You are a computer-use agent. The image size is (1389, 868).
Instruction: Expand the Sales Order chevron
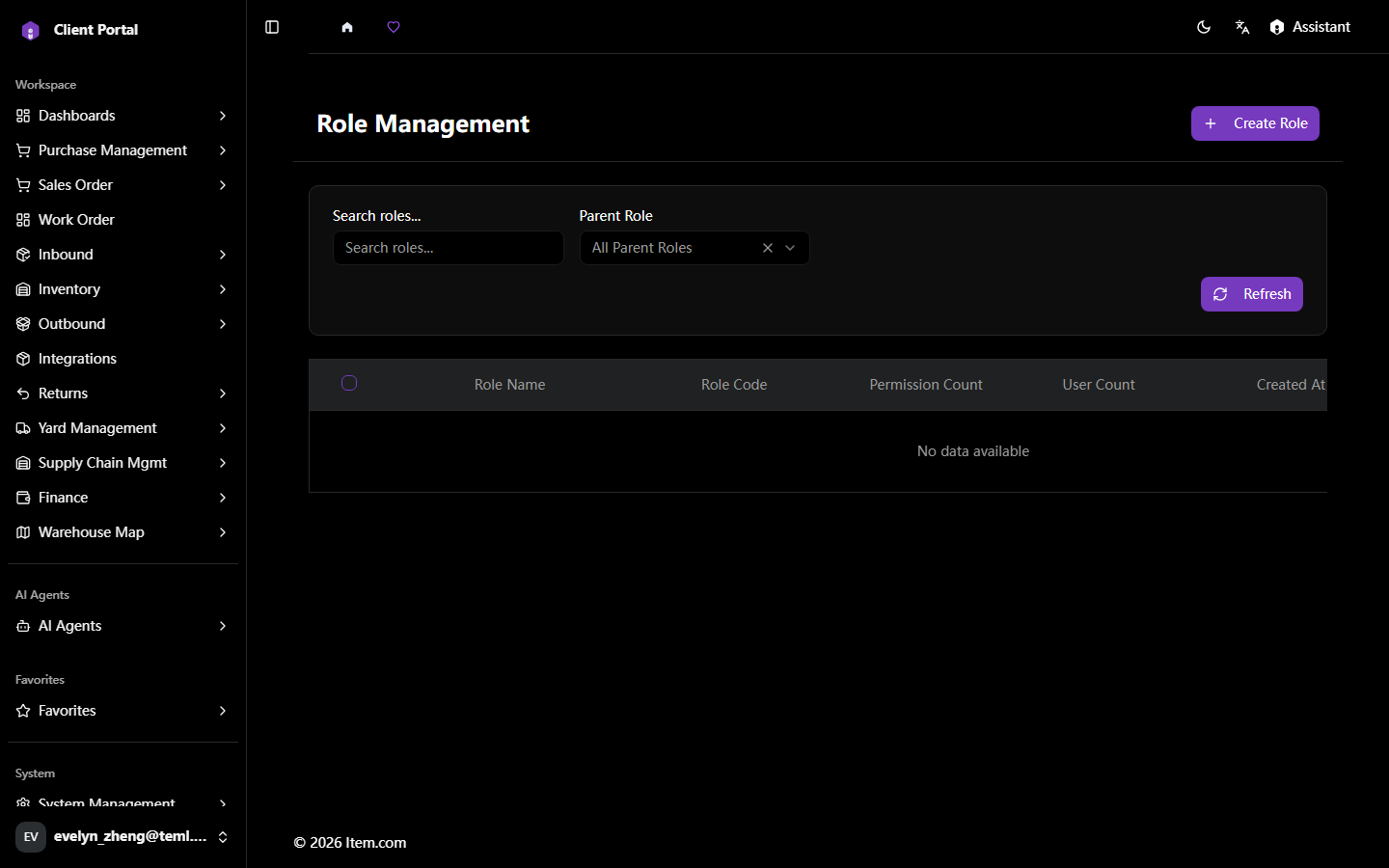click(223, 185)
